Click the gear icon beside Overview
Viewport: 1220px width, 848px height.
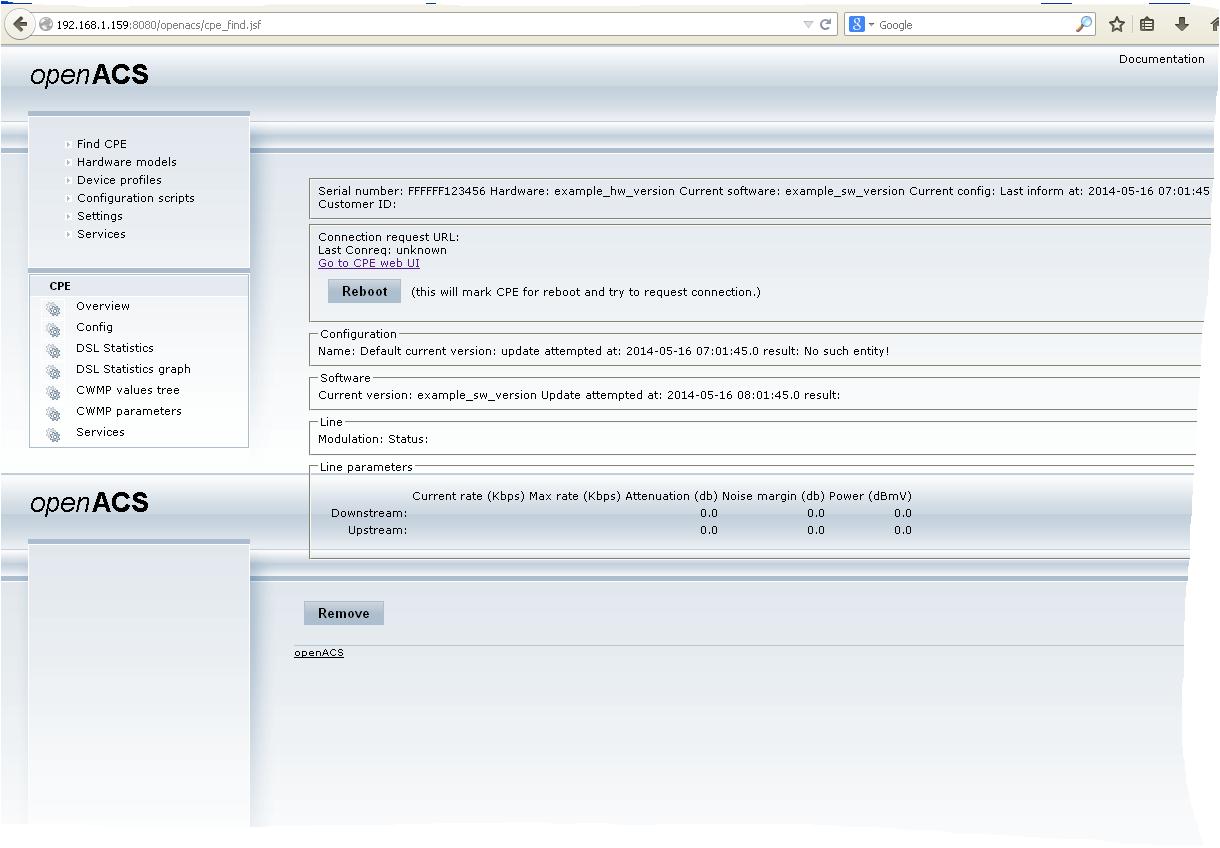pos(53,308)
